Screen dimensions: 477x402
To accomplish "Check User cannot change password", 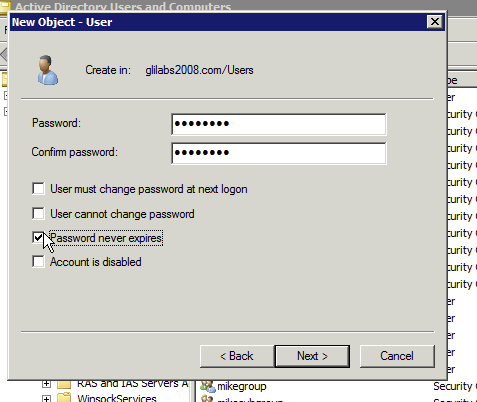I will point(38,213).
